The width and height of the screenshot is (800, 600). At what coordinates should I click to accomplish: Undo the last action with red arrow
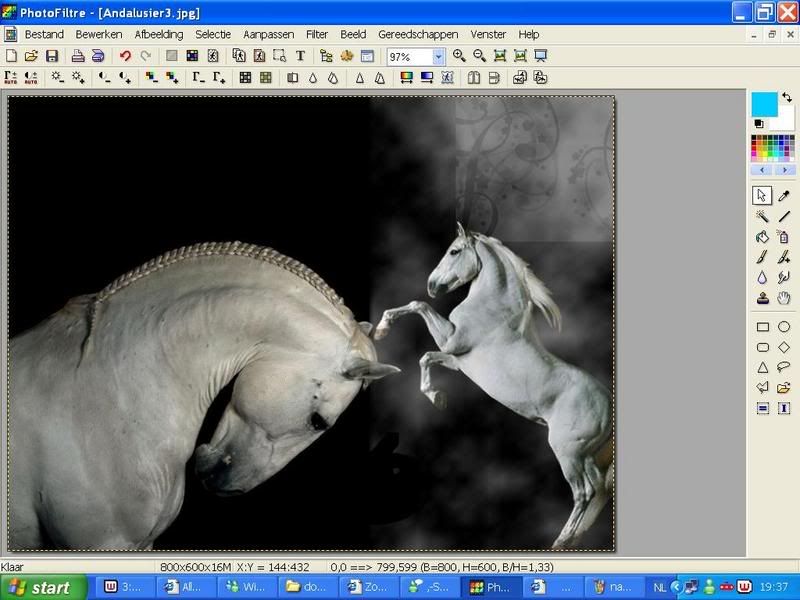click(x=125, y=56)
